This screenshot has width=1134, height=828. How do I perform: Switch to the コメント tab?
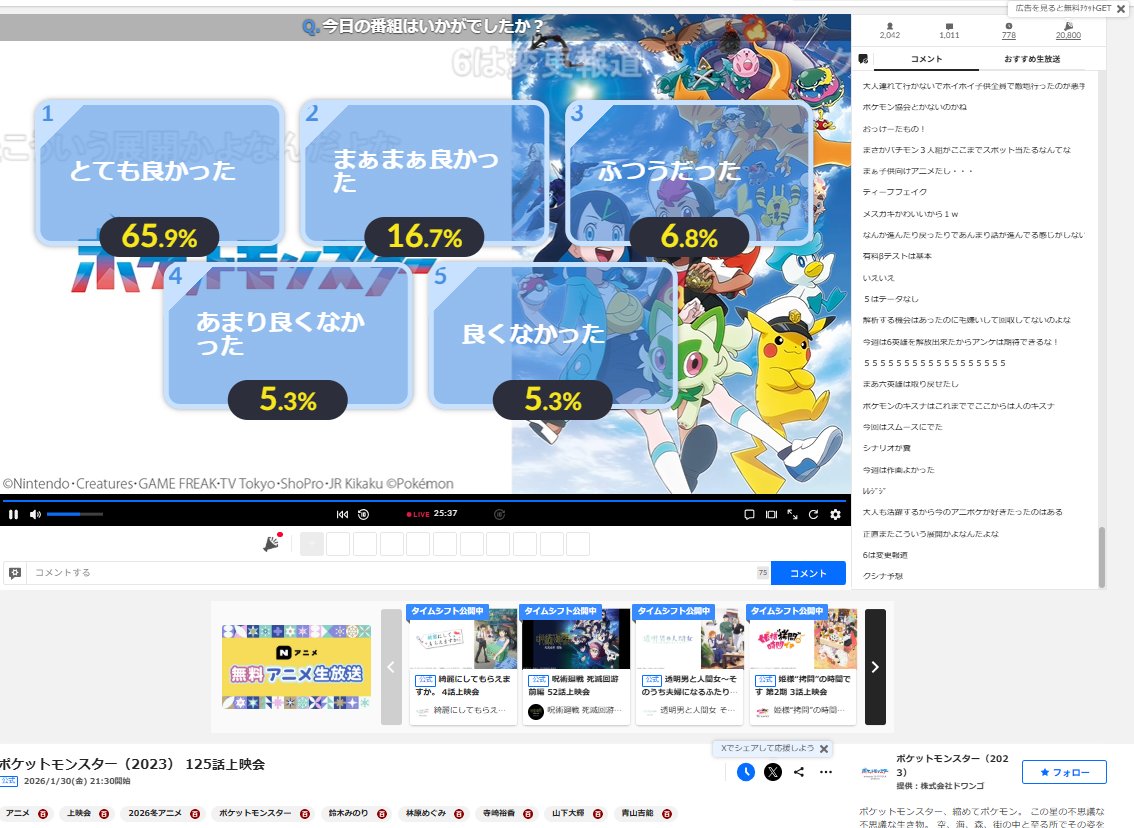click(926, 59)
